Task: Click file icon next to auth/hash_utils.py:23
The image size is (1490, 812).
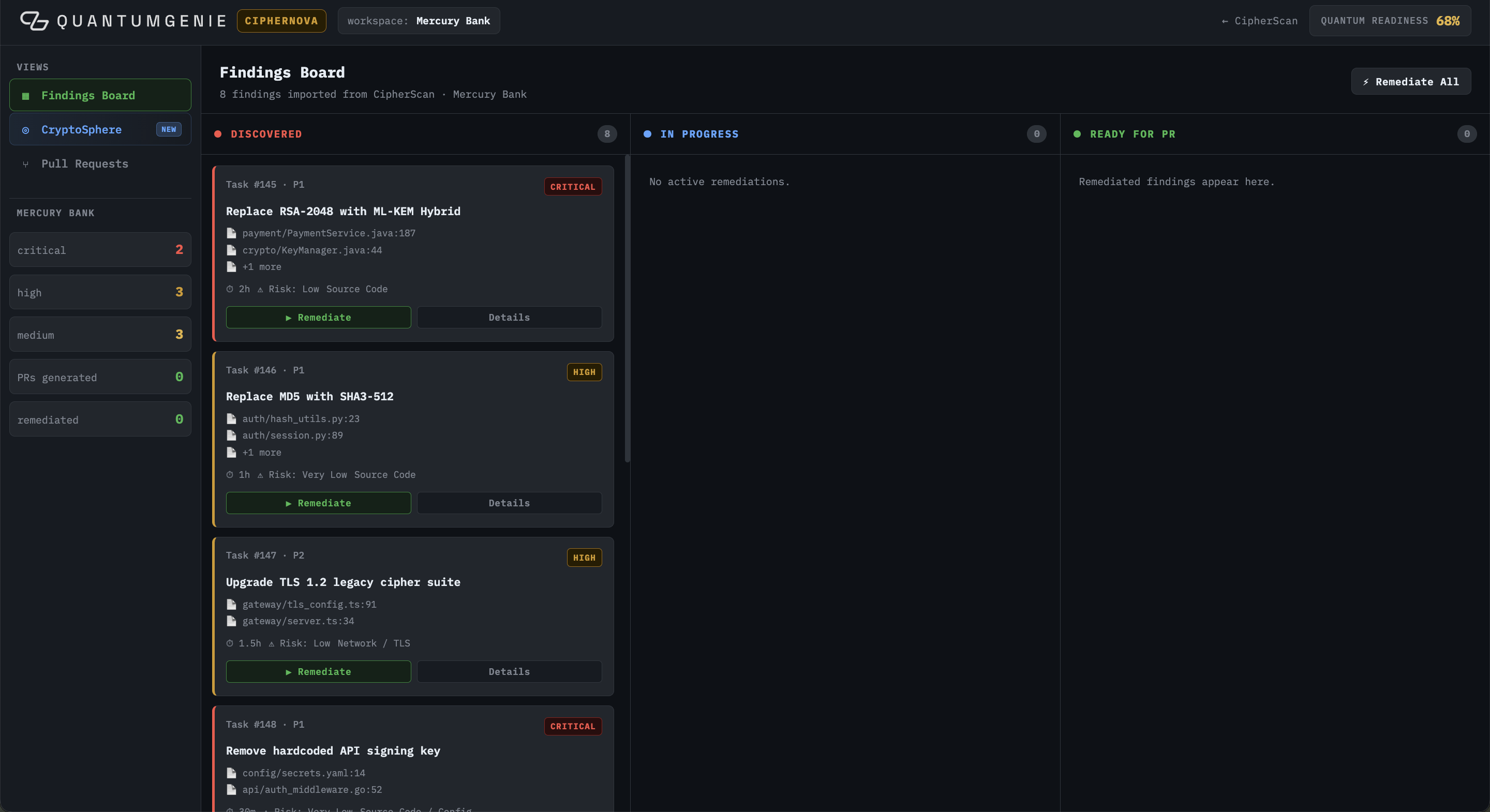Action: (x=231, y=419)
